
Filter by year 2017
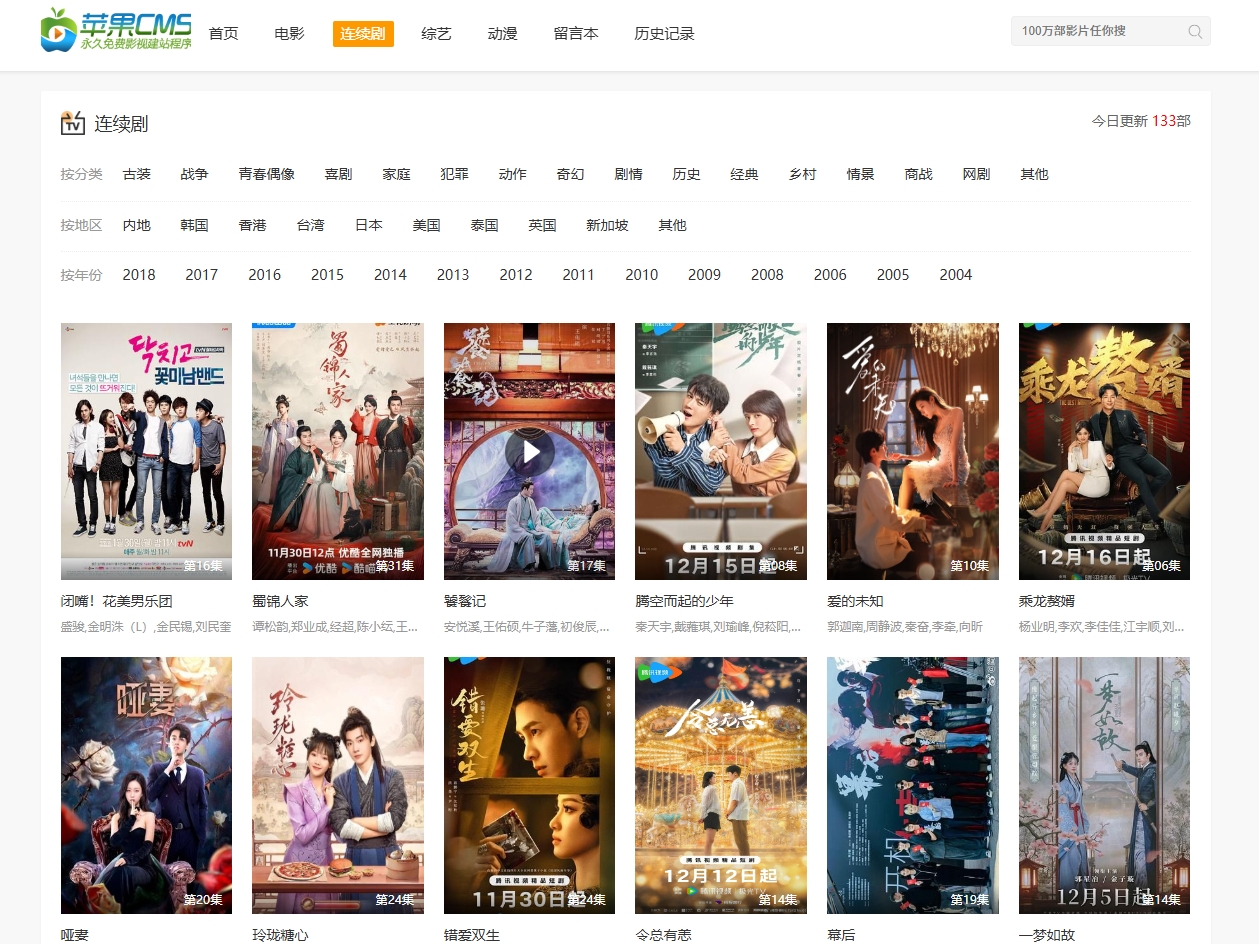202,275
